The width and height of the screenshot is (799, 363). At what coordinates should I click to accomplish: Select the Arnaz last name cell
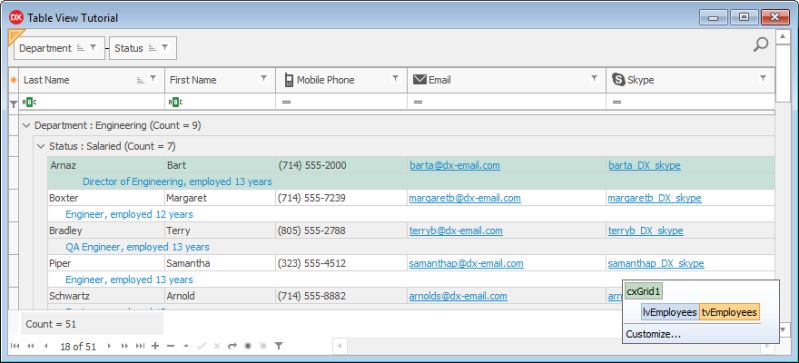pyautogui.click(x=106, y=166)
